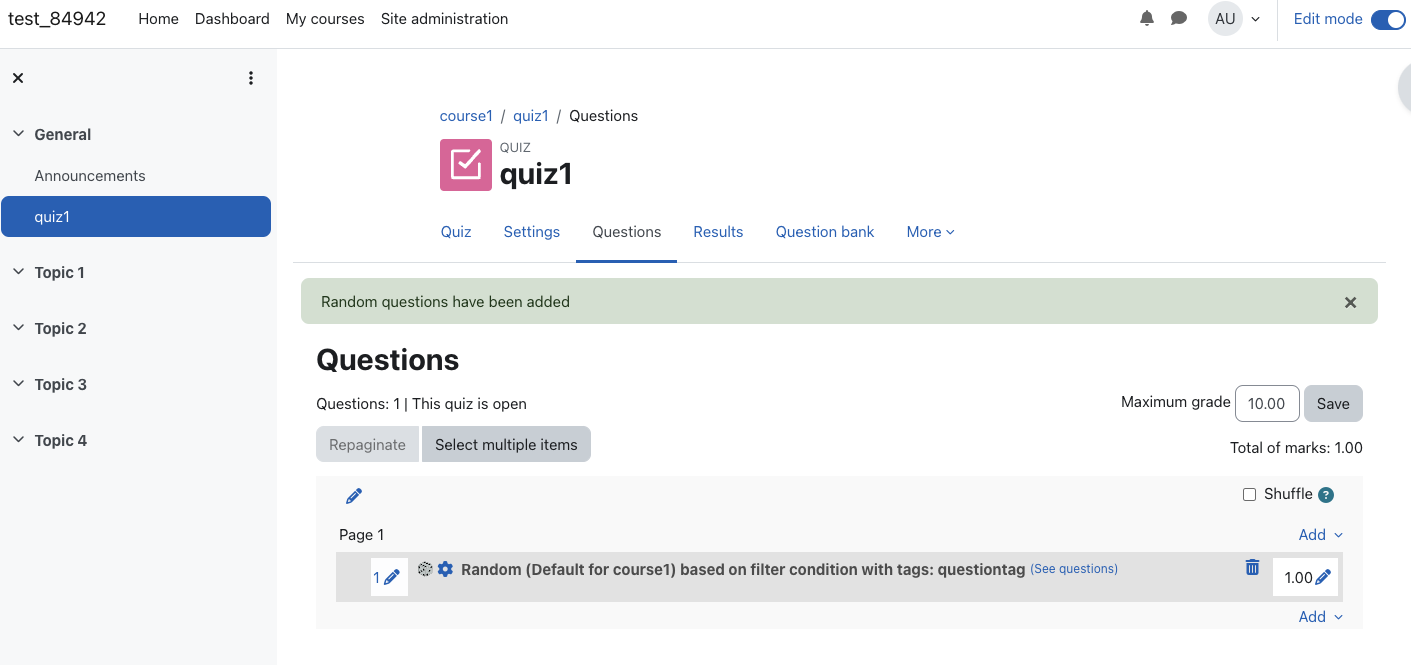Open the Results tab

pyautogui.click(x=718, y=232)
